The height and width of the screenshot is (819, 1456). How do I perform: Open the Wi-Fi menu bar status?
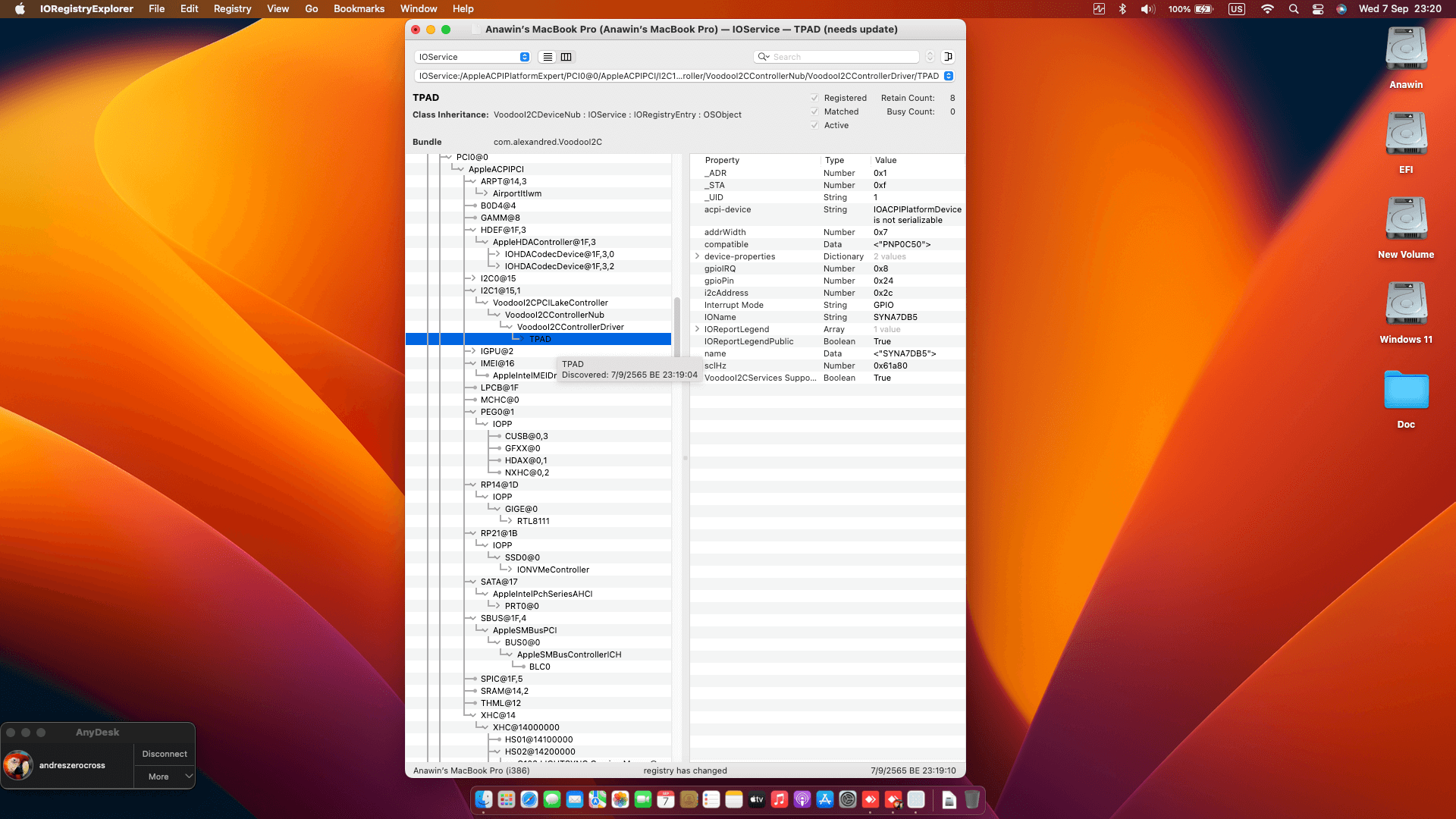click(1267, 9)
